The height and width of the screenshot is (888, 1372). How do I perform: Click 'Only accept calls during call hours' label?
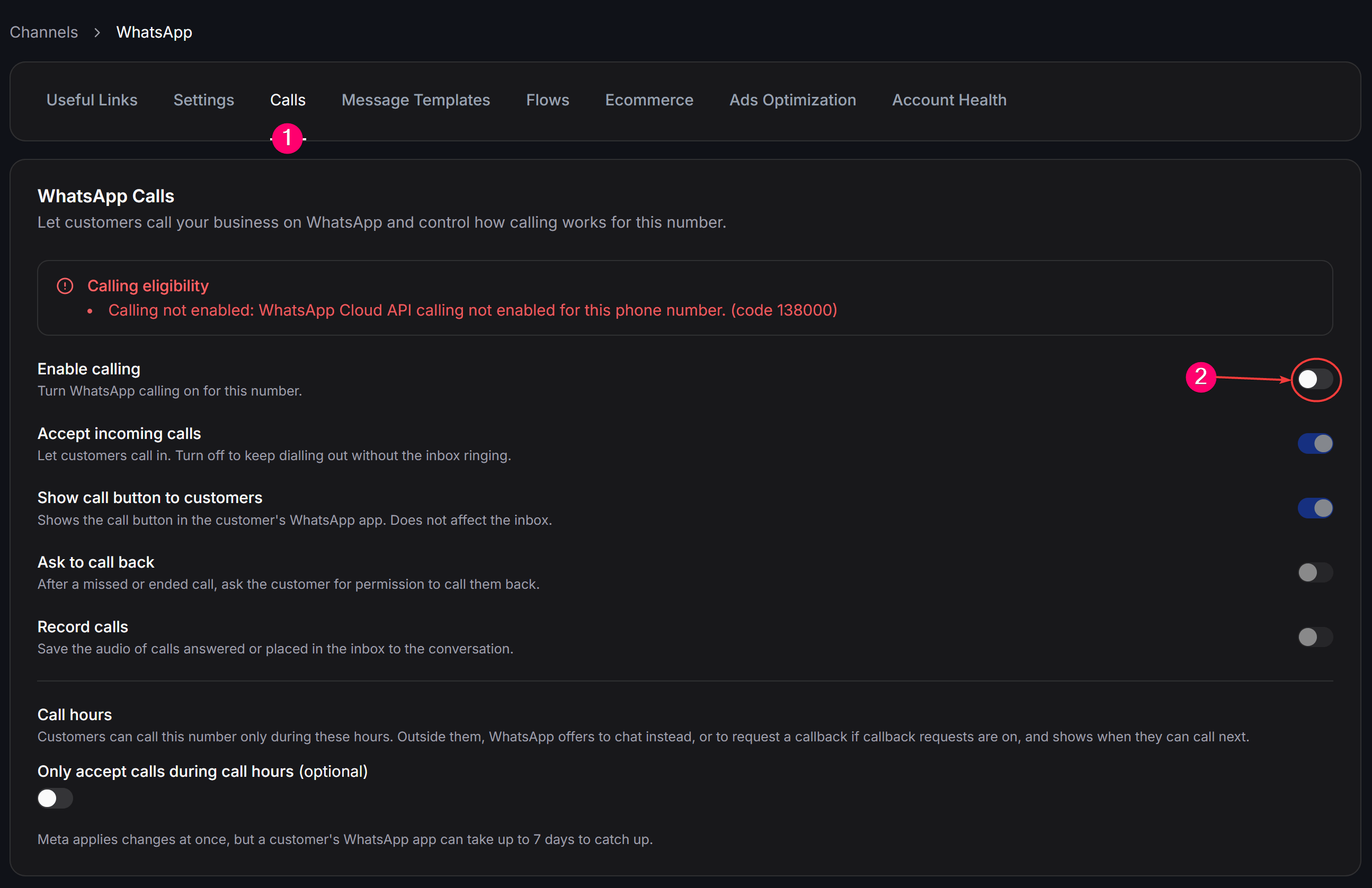(x=203, y=772)
